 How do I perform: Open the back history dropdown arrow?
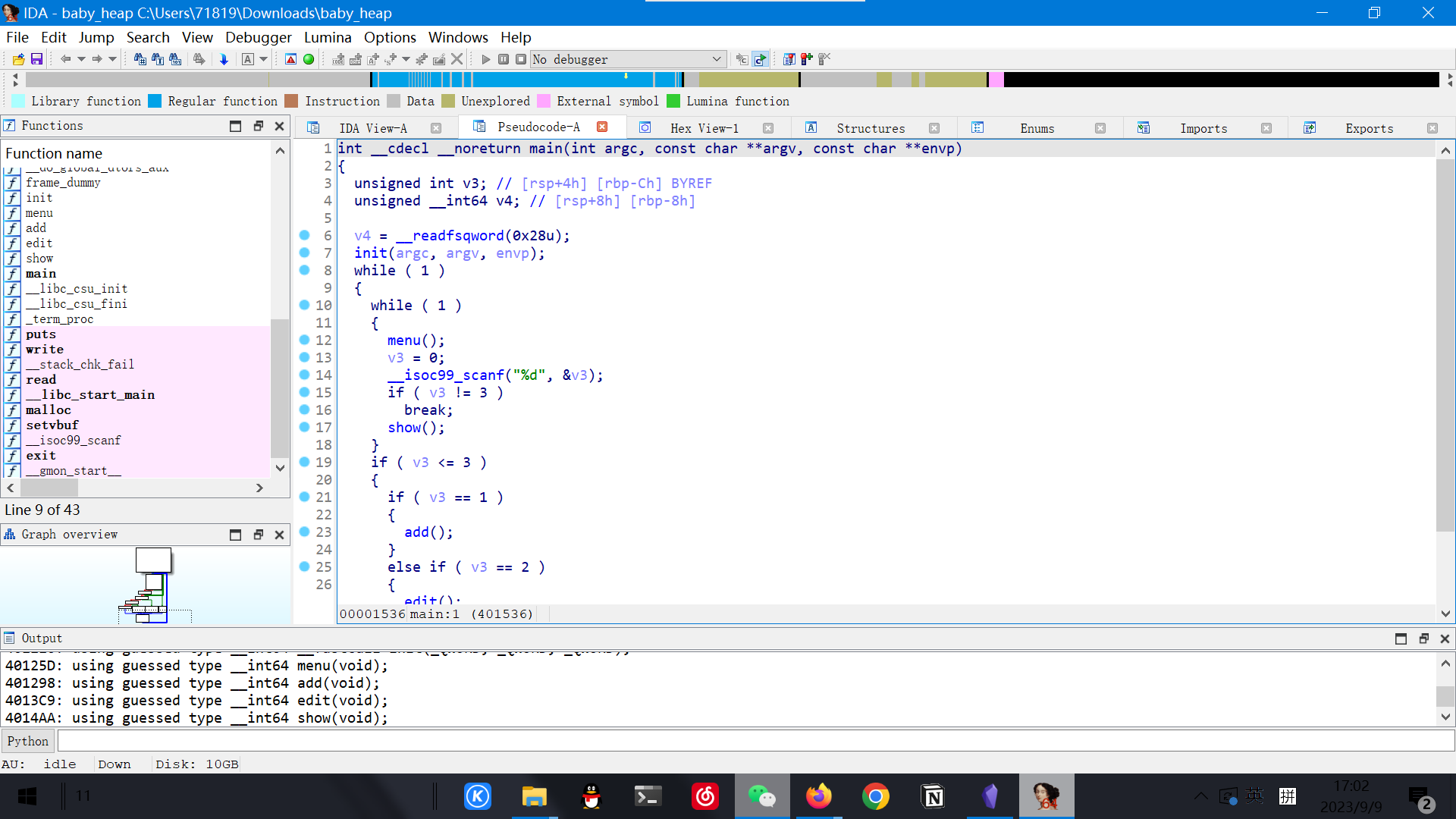point(81,59)
